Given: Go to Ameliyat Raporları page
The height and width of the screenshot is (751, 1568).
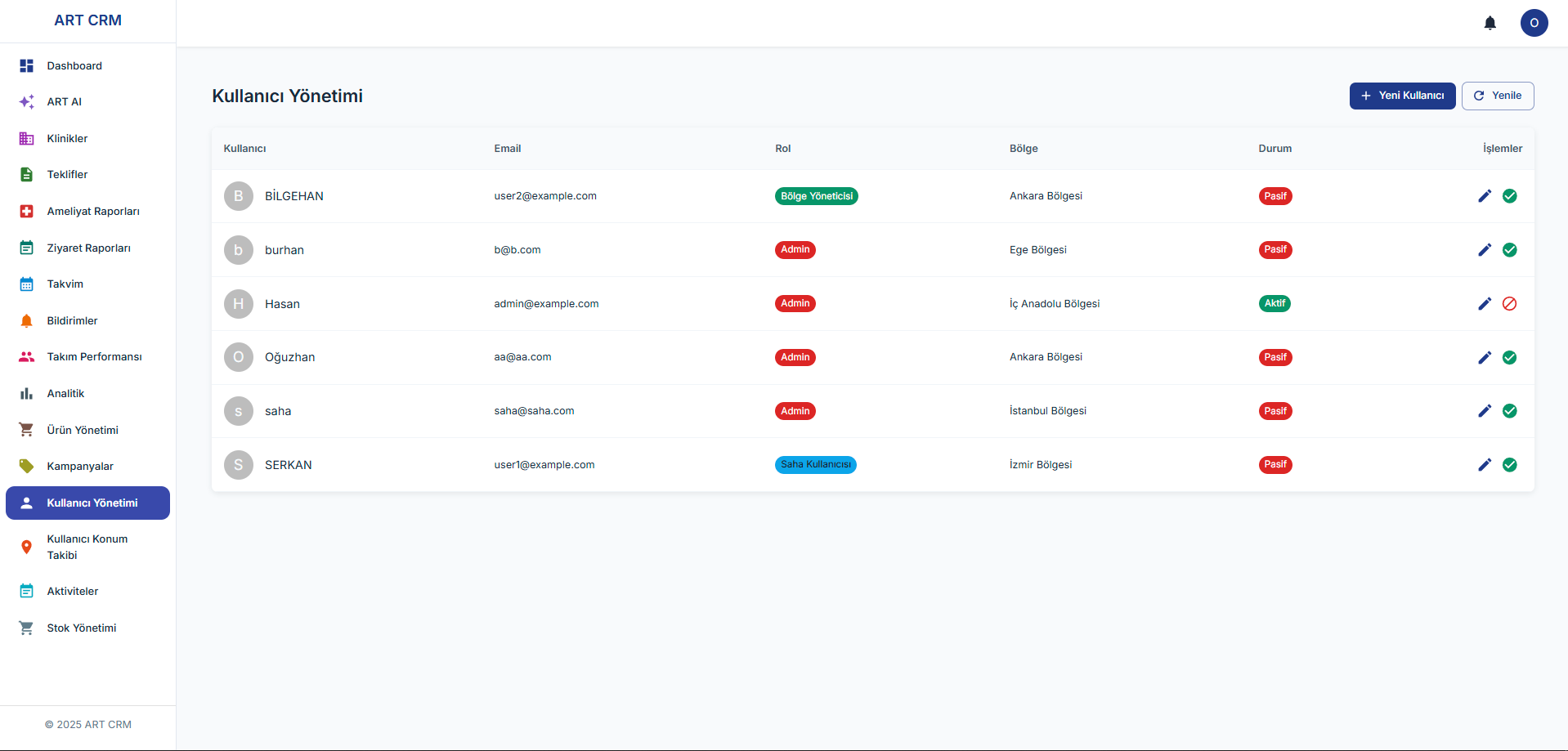Looking at the screenshot, I should tap(93, 212).
